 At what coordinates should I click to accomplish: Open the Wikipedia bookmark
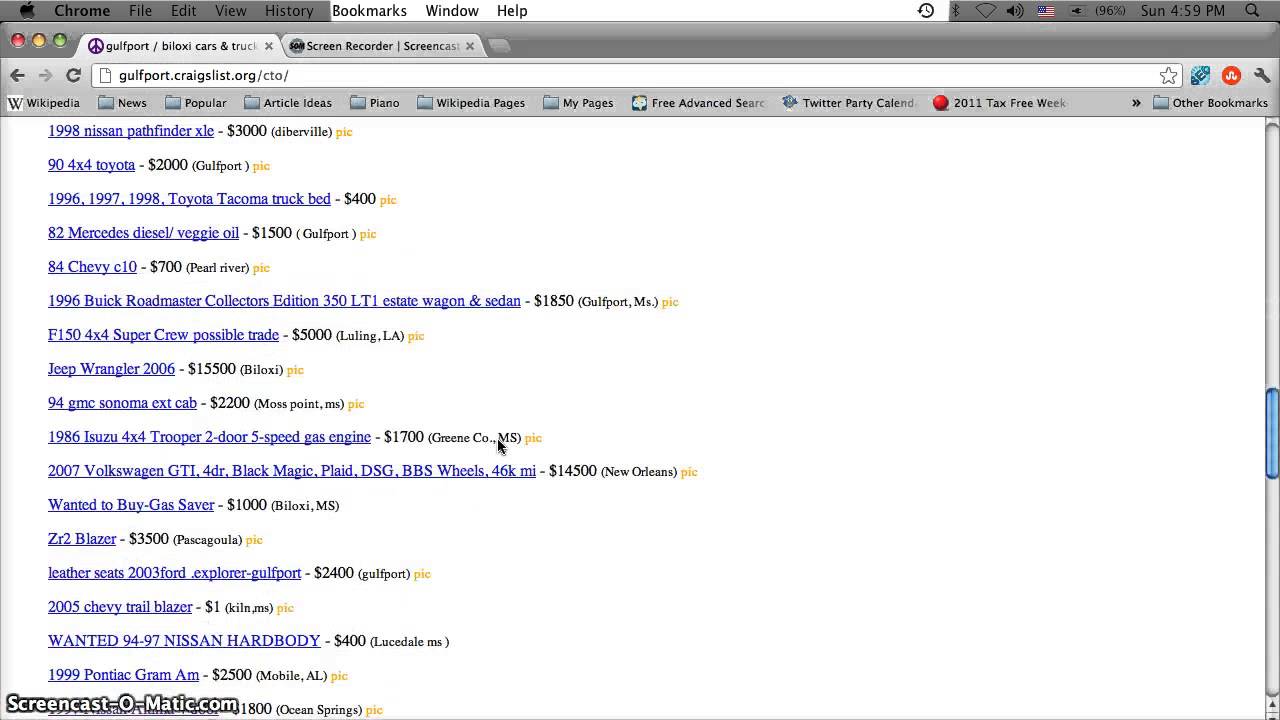44,103
